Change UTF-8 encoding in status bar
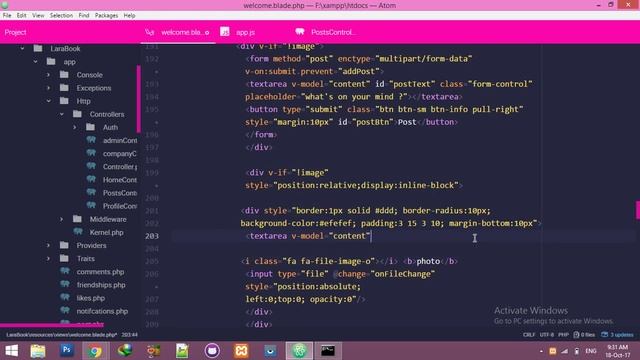 pos(547,335)
